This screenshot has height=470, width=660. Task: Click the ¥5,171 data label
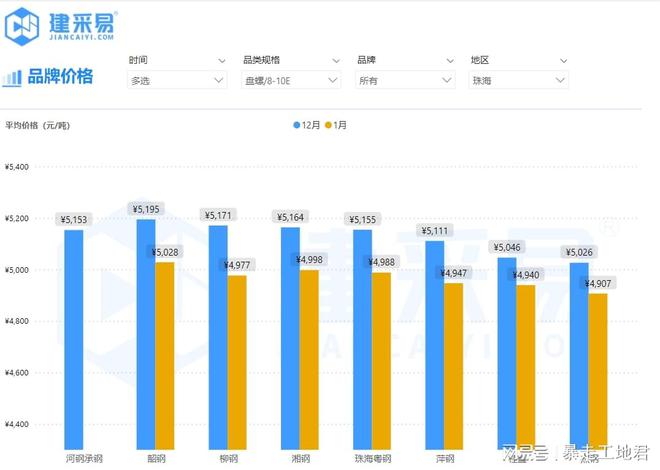point(218,215)
